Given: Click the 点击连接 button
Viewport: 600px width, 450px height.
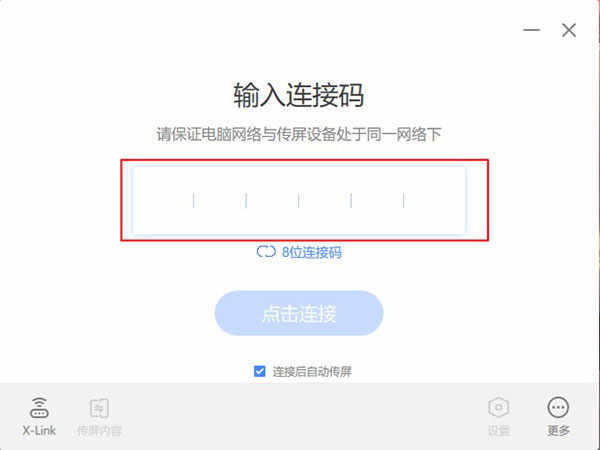Looking at the screenshot, I should [x=299, y=313].
